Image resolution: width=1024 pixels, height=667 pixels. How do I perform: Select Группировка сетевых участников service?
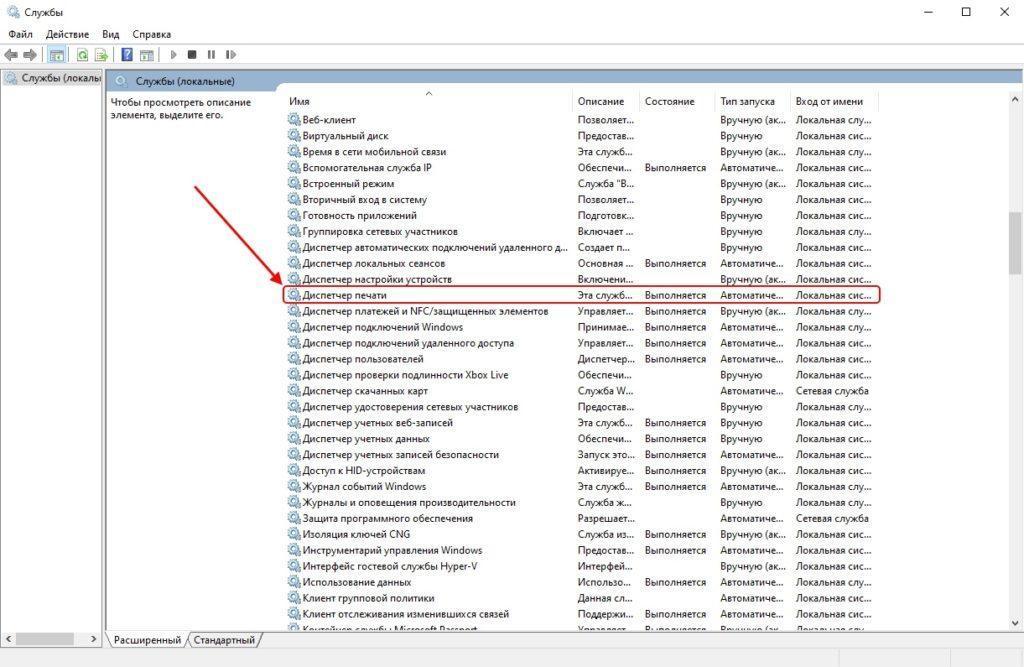tap(380, 232)
